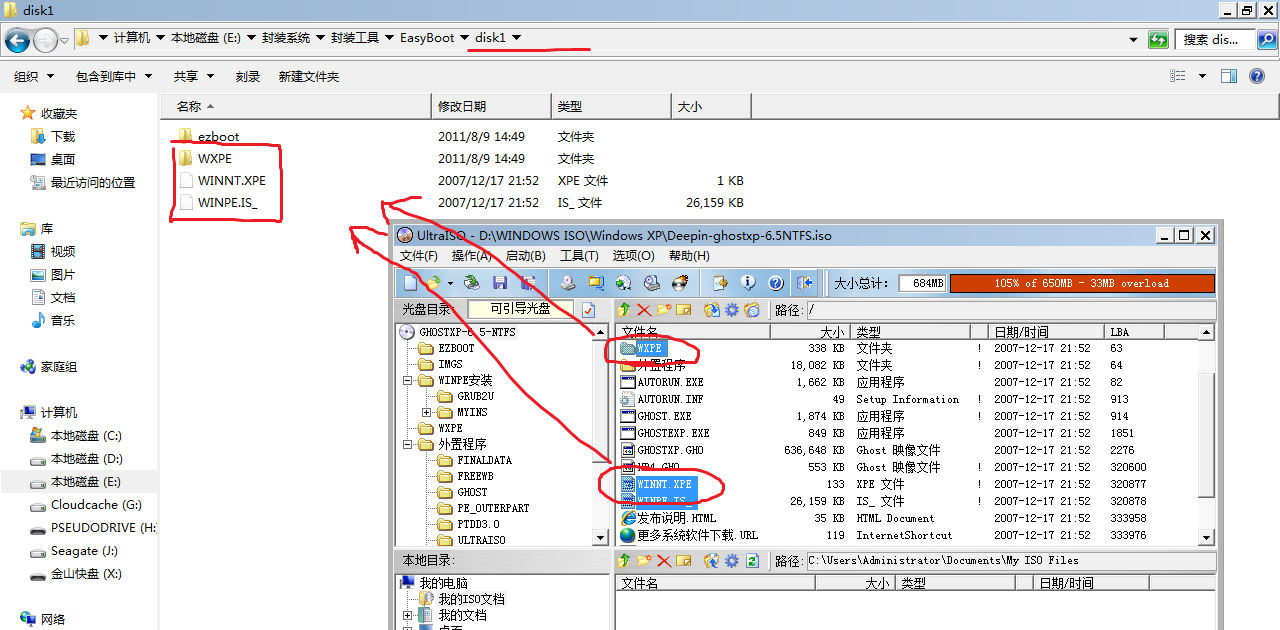Click the 封装工具 breadcrumb segment
This screenshot has width=1280, height=630.
pos(354,38)
